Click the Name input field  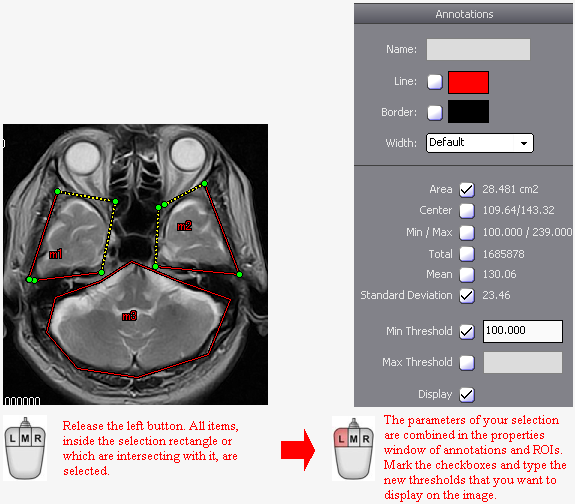click(478, 50)
